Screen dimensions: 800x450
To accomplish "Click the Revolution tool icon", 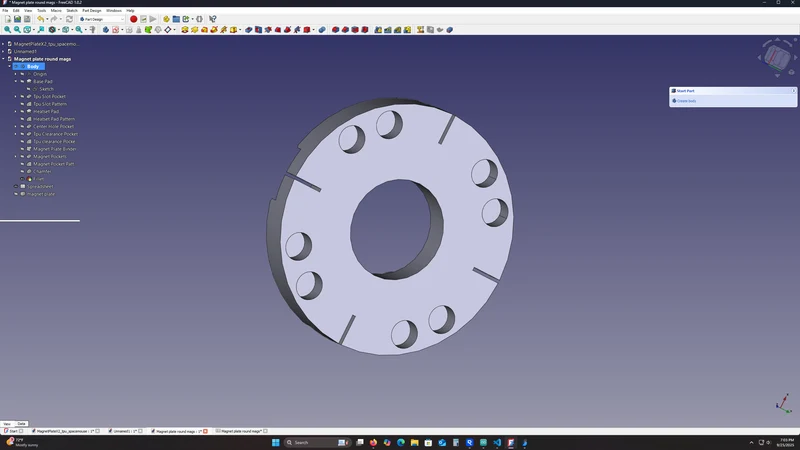I will [x=194, y=30].
